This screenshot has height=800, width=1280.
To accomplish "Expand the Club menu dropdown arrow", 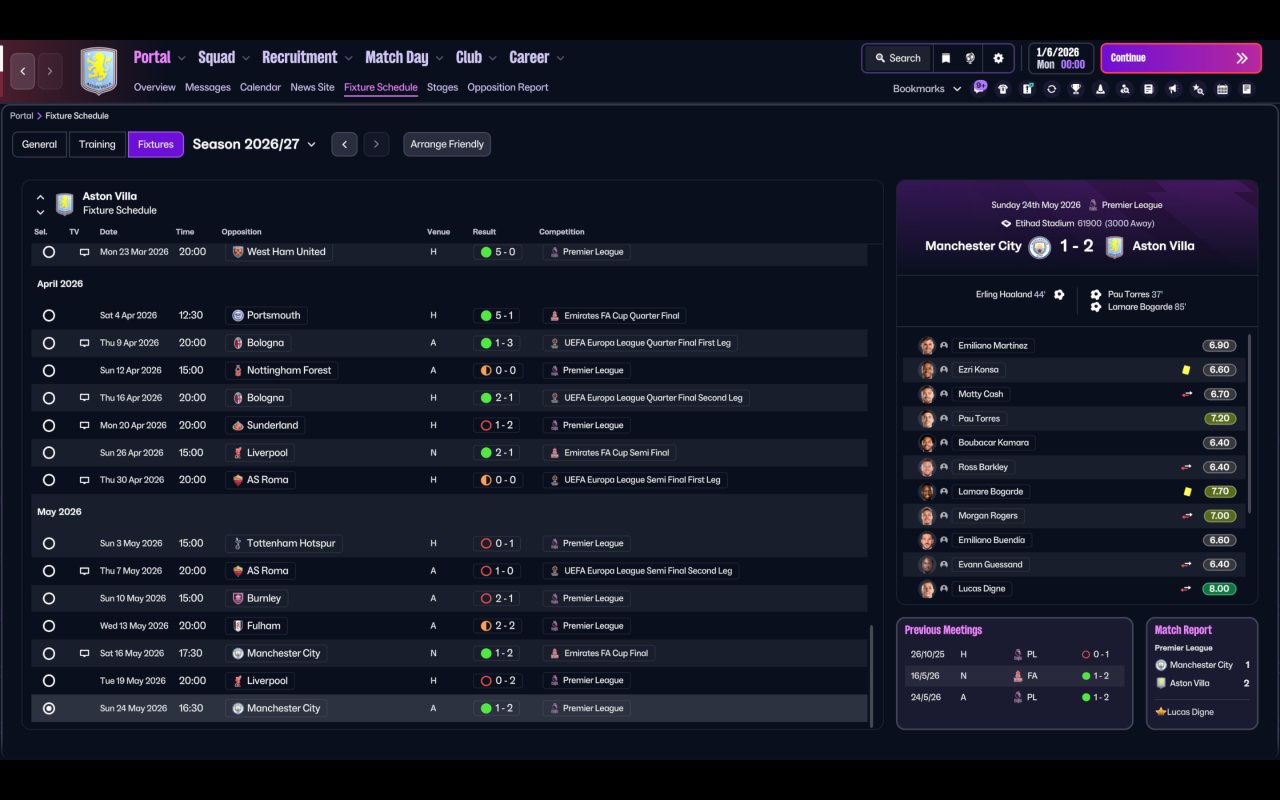I will 493,59.
